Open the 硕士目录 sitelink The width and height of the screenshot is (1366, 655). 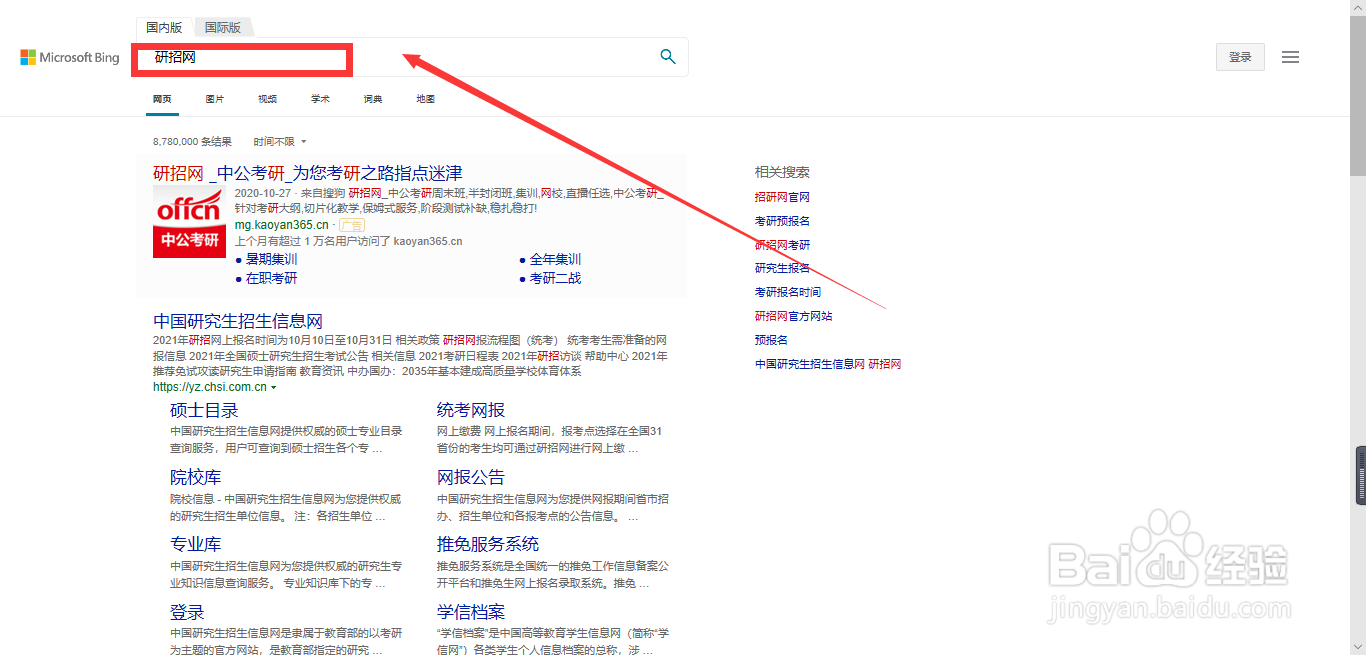[x=204, y=410]
